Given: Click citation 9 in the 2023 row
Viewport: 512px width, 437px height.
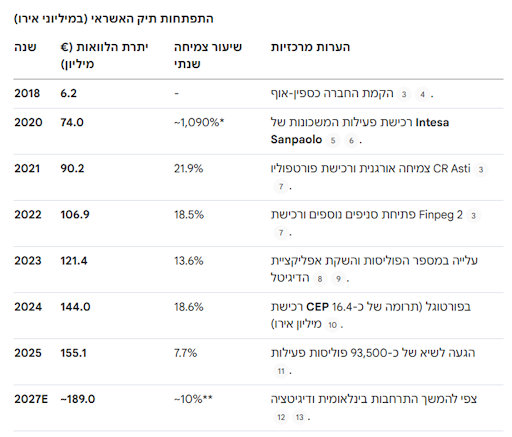Looking at the screenshot, I should pyautogui.click(x=338, y=279).
